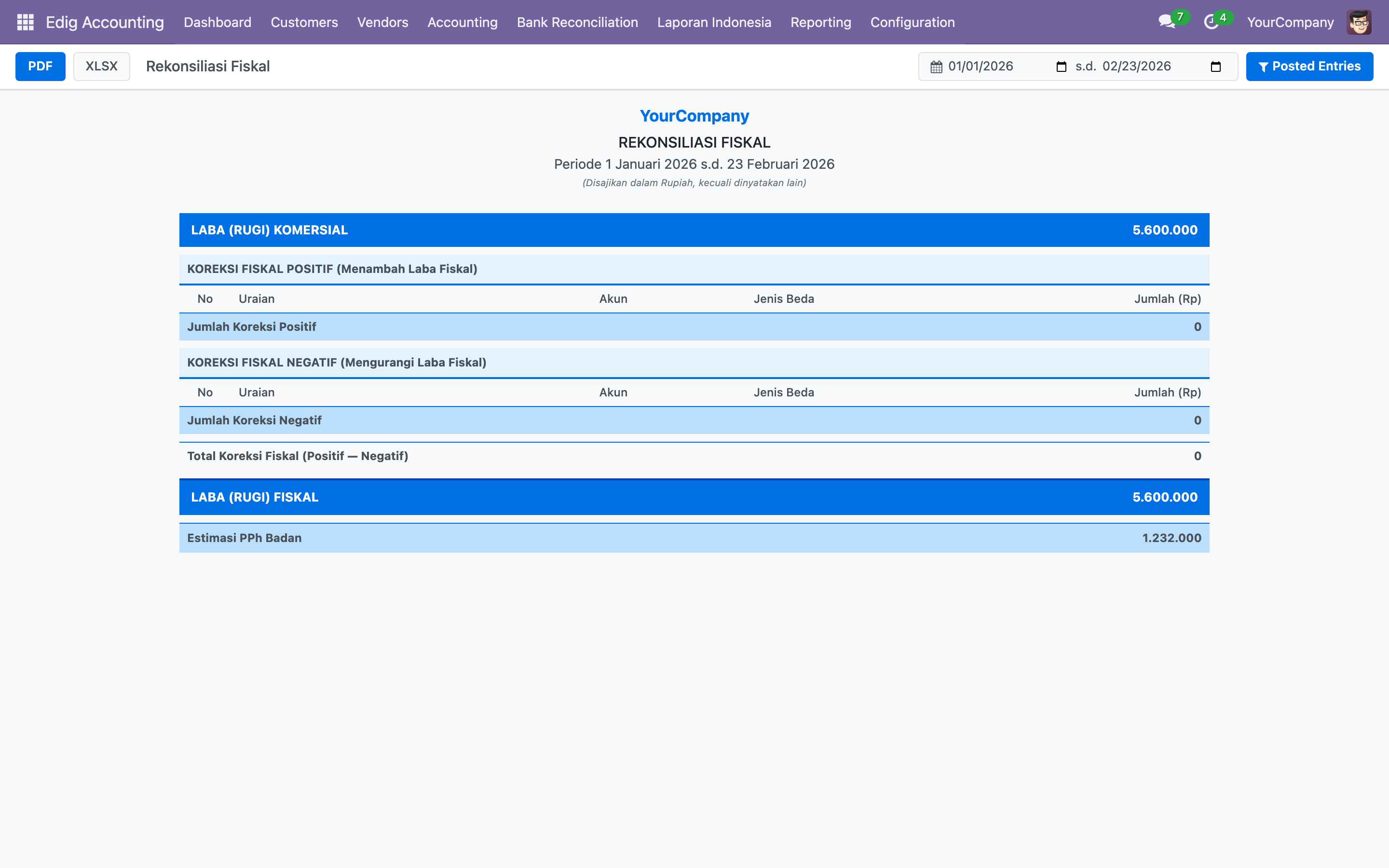The image size is (1389, 868).
Task: Open the chat messages icon
Action: (x=1166, y=22)
